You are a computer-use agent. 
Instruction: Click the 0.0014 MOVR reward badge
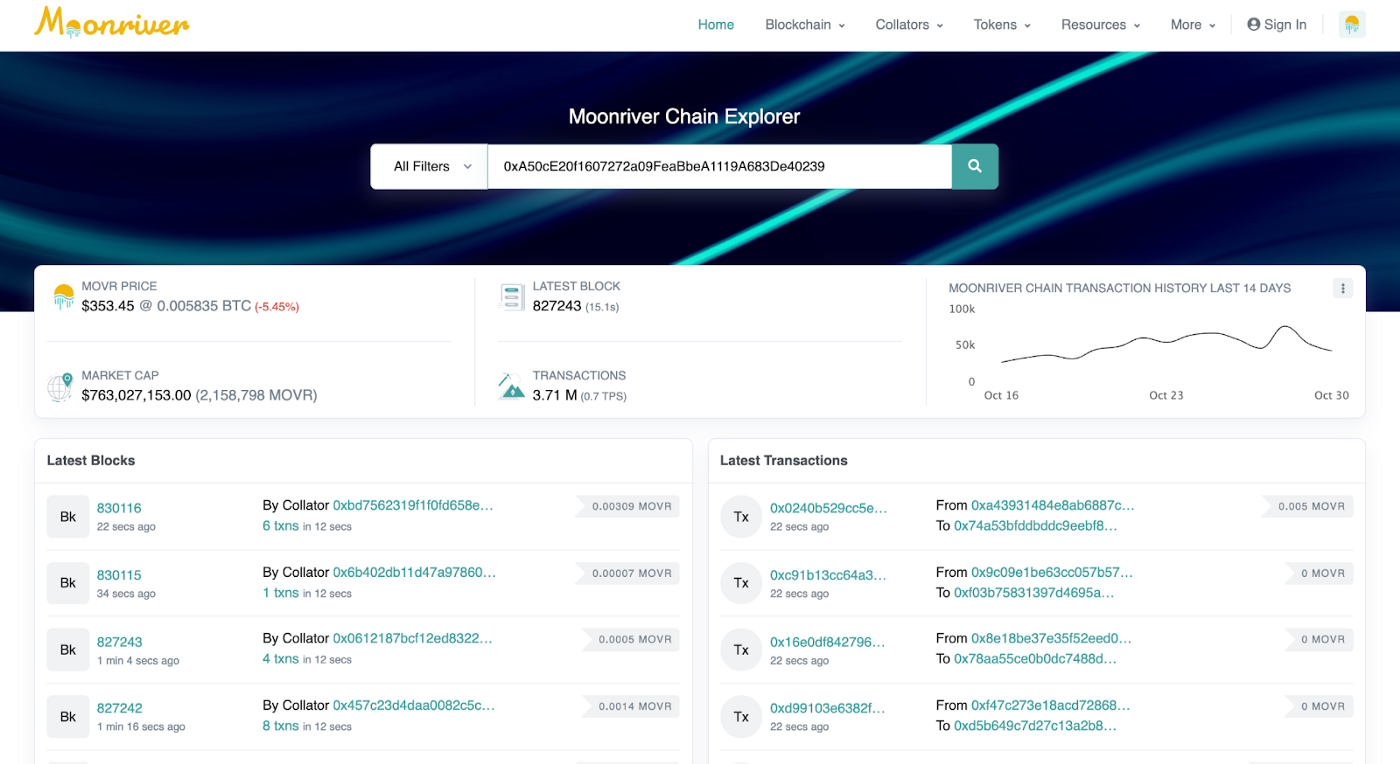pyautogui.click(x=630, y=707)
